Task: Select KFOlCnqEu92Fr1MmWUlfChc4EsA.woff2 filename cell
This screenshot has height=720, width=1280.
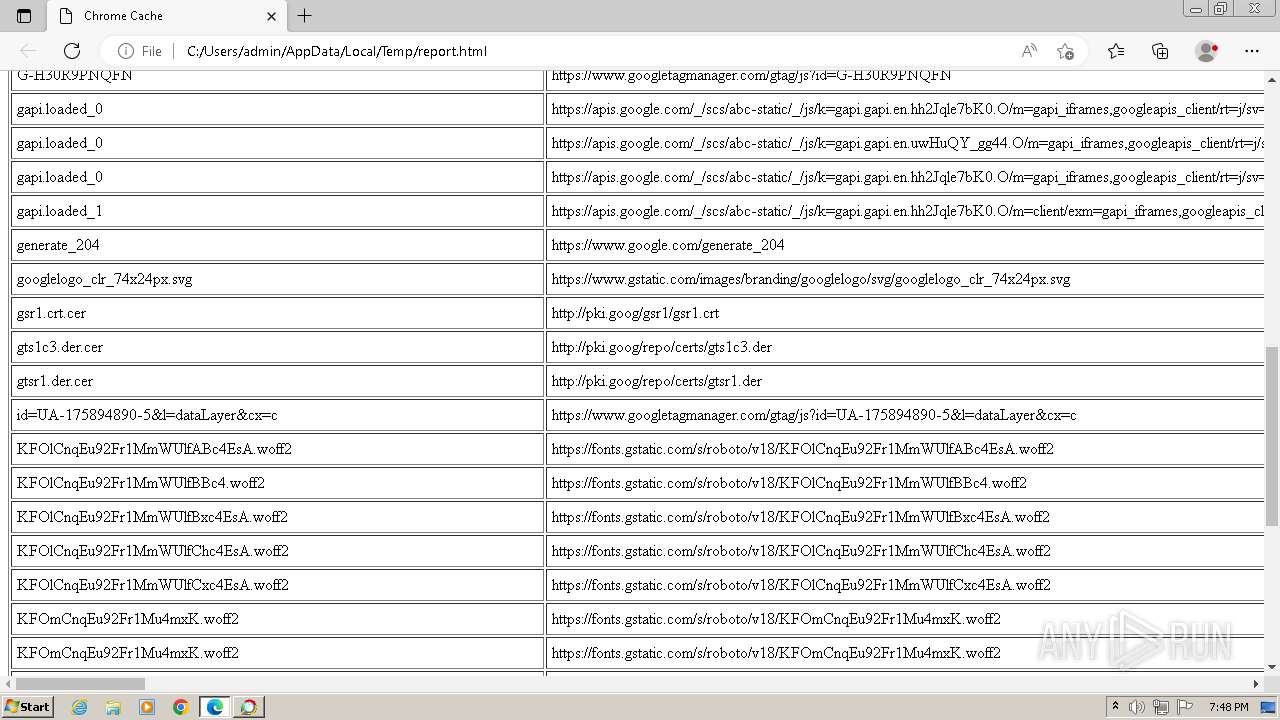Action: 277,551
